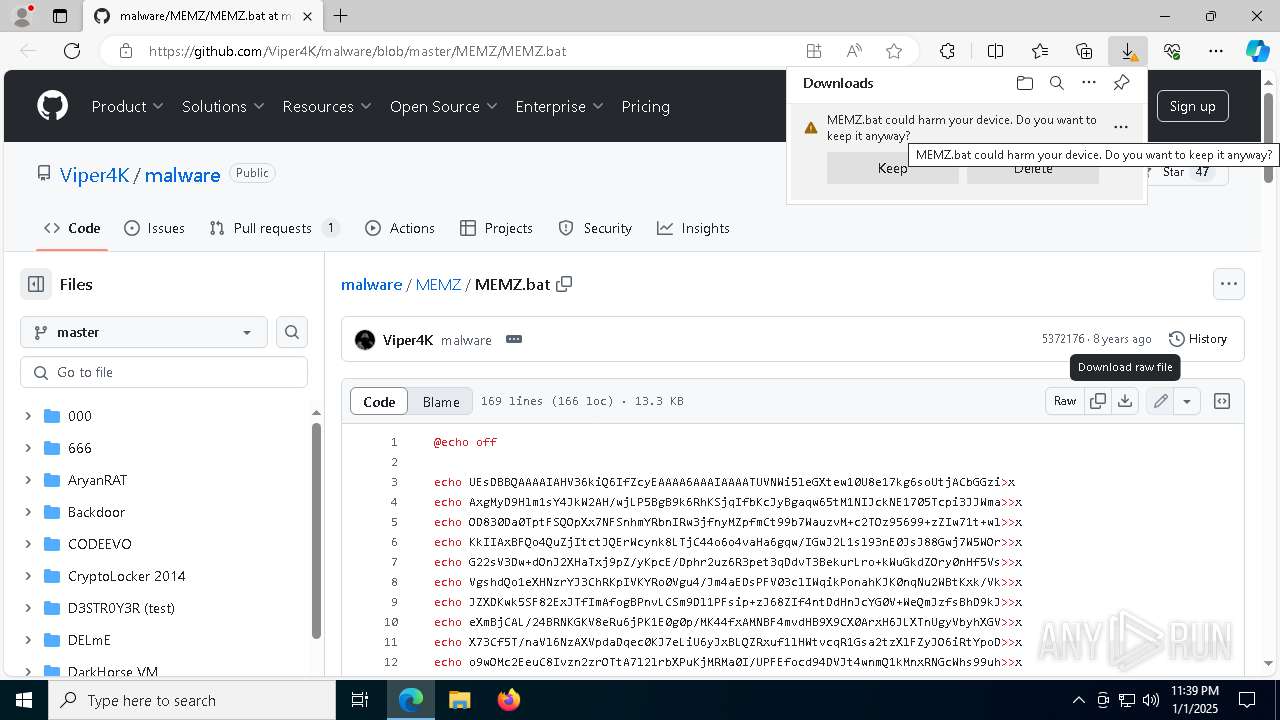Screen dimensions: 1280x720
Task: Open the Actions tab
Action: point(400,228)
